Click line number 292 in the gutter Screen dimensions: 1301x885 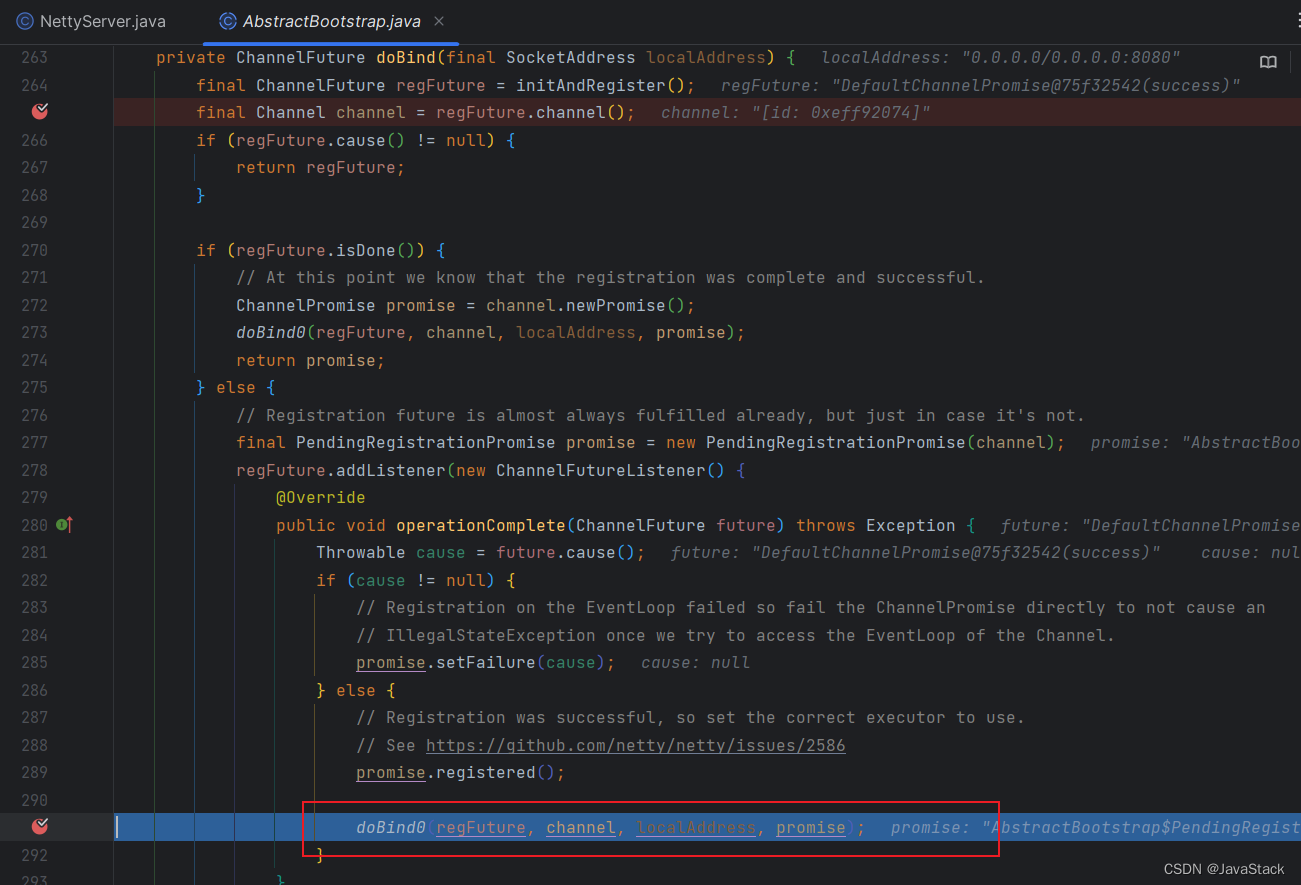(34, 855)
